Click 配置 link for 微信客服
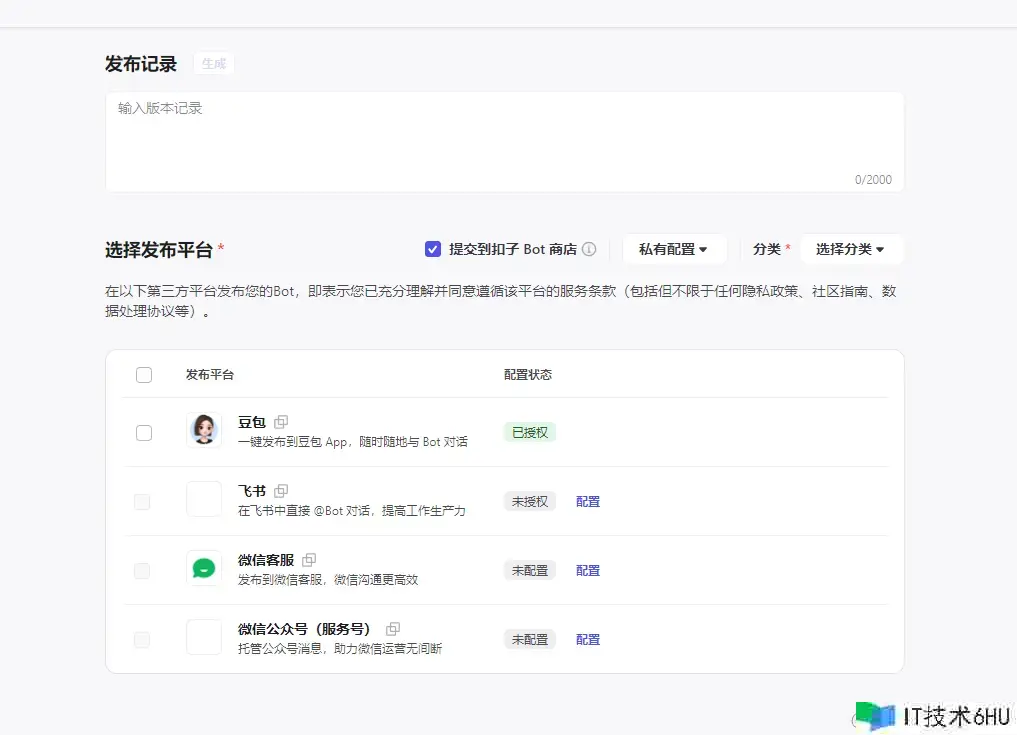 tap(588, 571)
